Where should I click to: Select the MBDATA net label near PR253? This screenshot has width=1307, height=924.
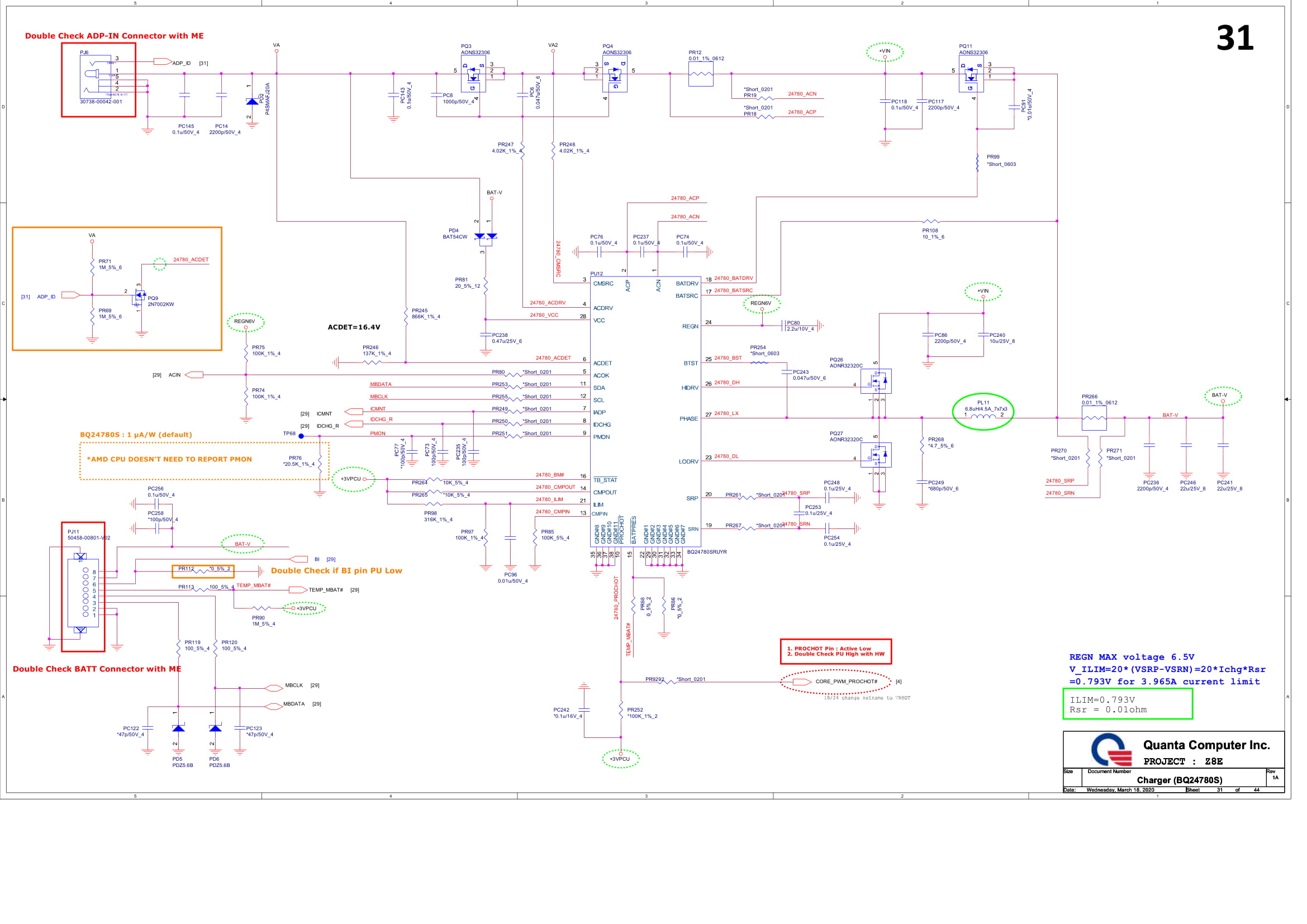pyautogui.click(x=381, y=384)
